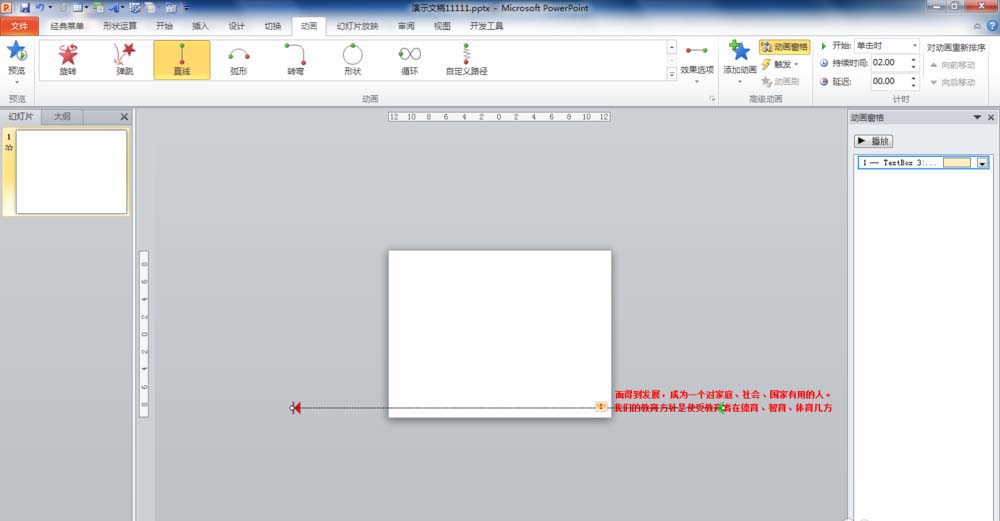Viewport: 1000px width, 521px height.
Task: Close the slides thumbnail pane
Action: point(124,117)
